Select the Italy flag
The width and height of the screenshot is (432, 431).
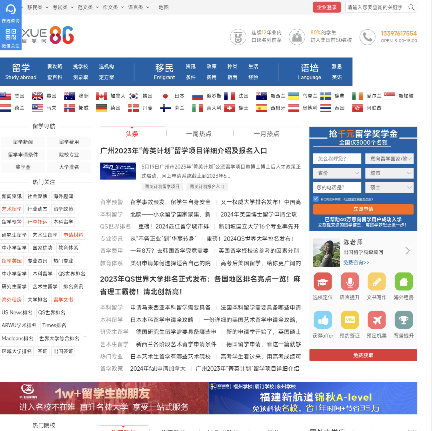pos(197,108)
